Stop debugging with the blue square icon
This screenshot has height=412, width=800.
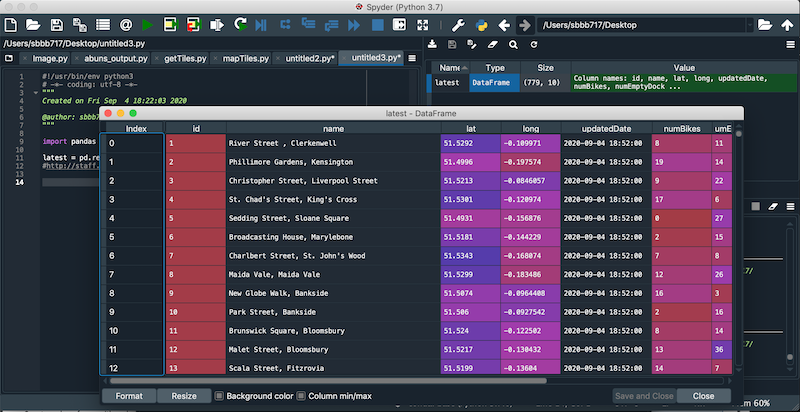[378, 25]
